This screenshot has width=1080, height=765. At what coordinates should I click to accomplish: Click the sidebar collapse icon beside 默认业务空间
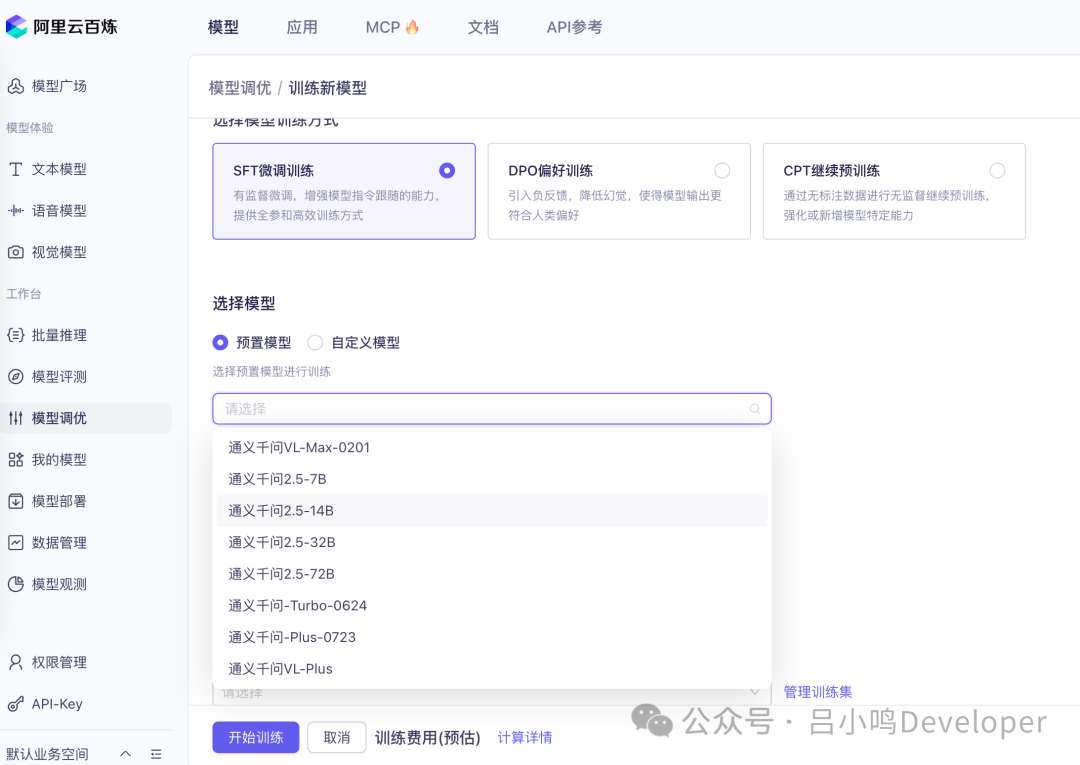(156, 754)
